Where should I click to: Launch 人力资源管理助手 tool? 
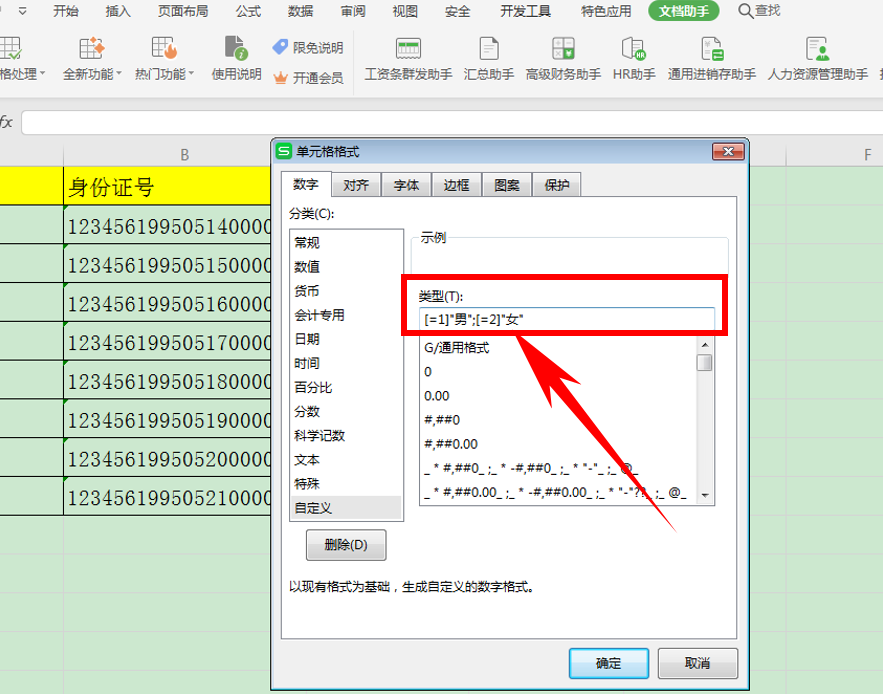818,58
